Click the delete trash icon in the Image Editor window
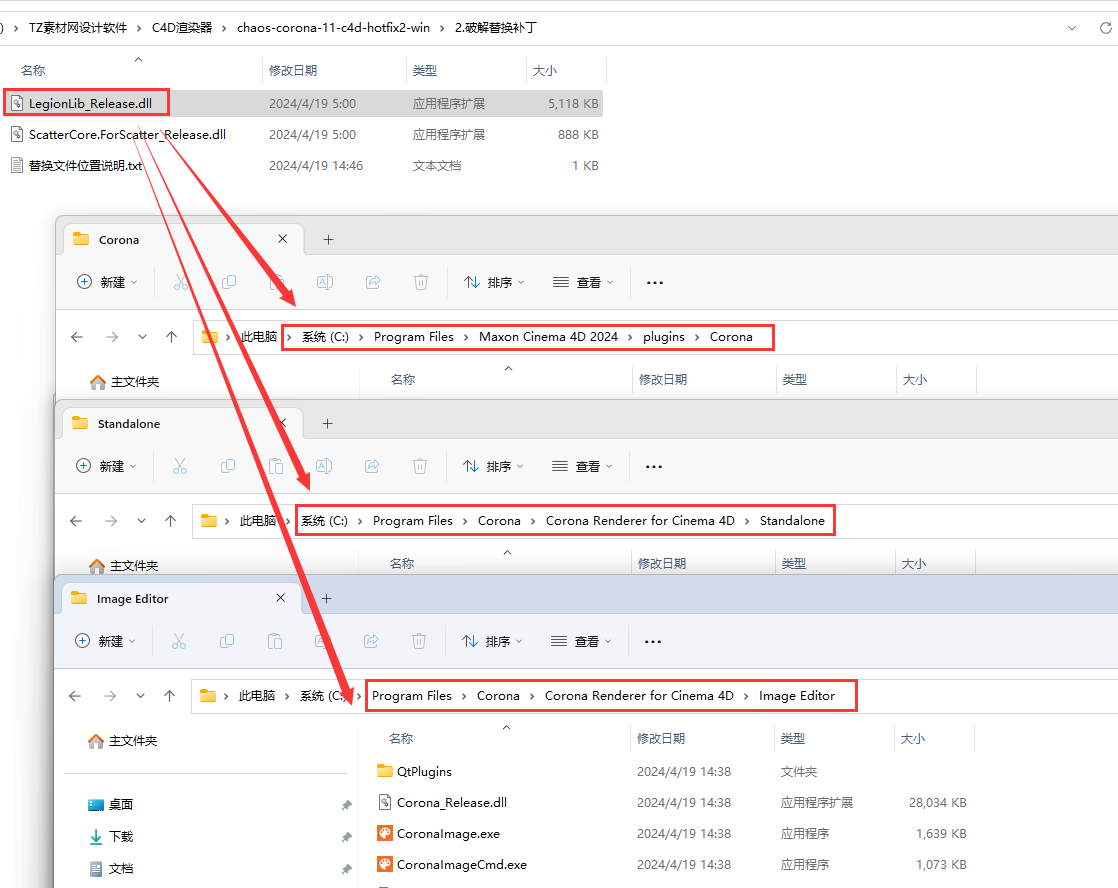The image size is (1118, 888). pyautogui.click(x=419, y=641)
